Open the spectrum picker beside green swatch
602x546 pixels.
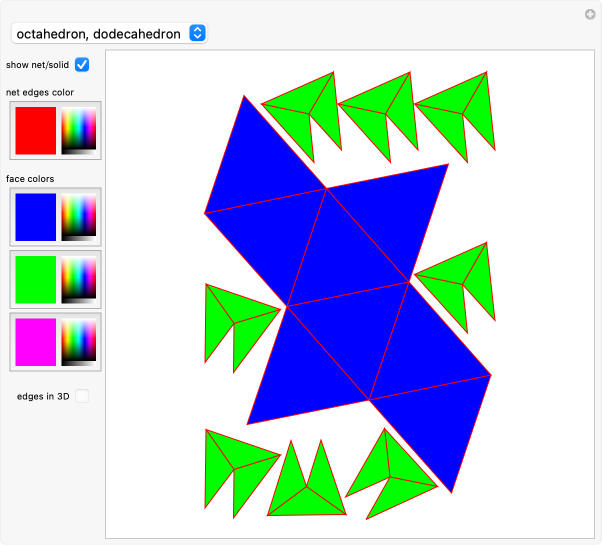click(x=78, y=278)
